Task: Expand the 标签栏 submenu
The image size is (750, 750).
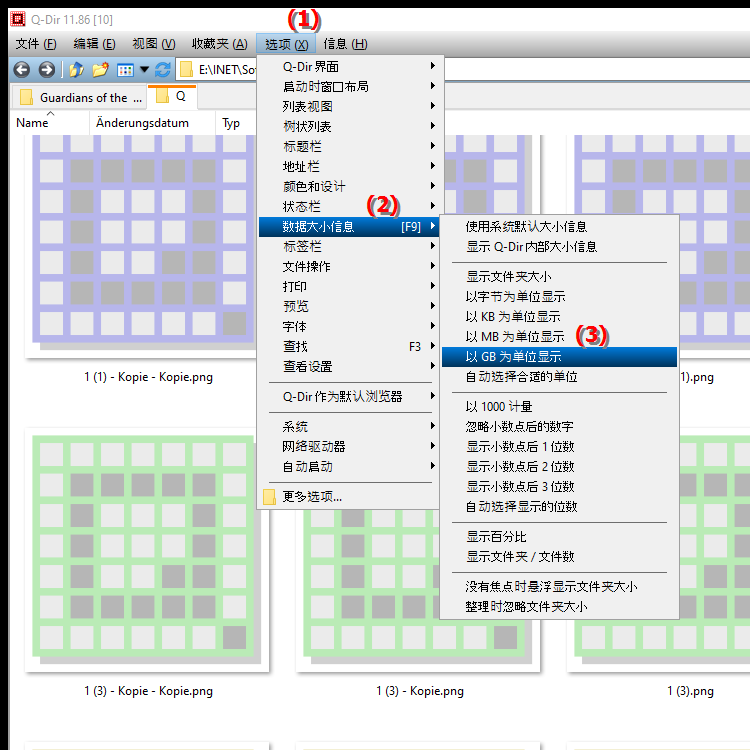Action: [x=351, y=246]
